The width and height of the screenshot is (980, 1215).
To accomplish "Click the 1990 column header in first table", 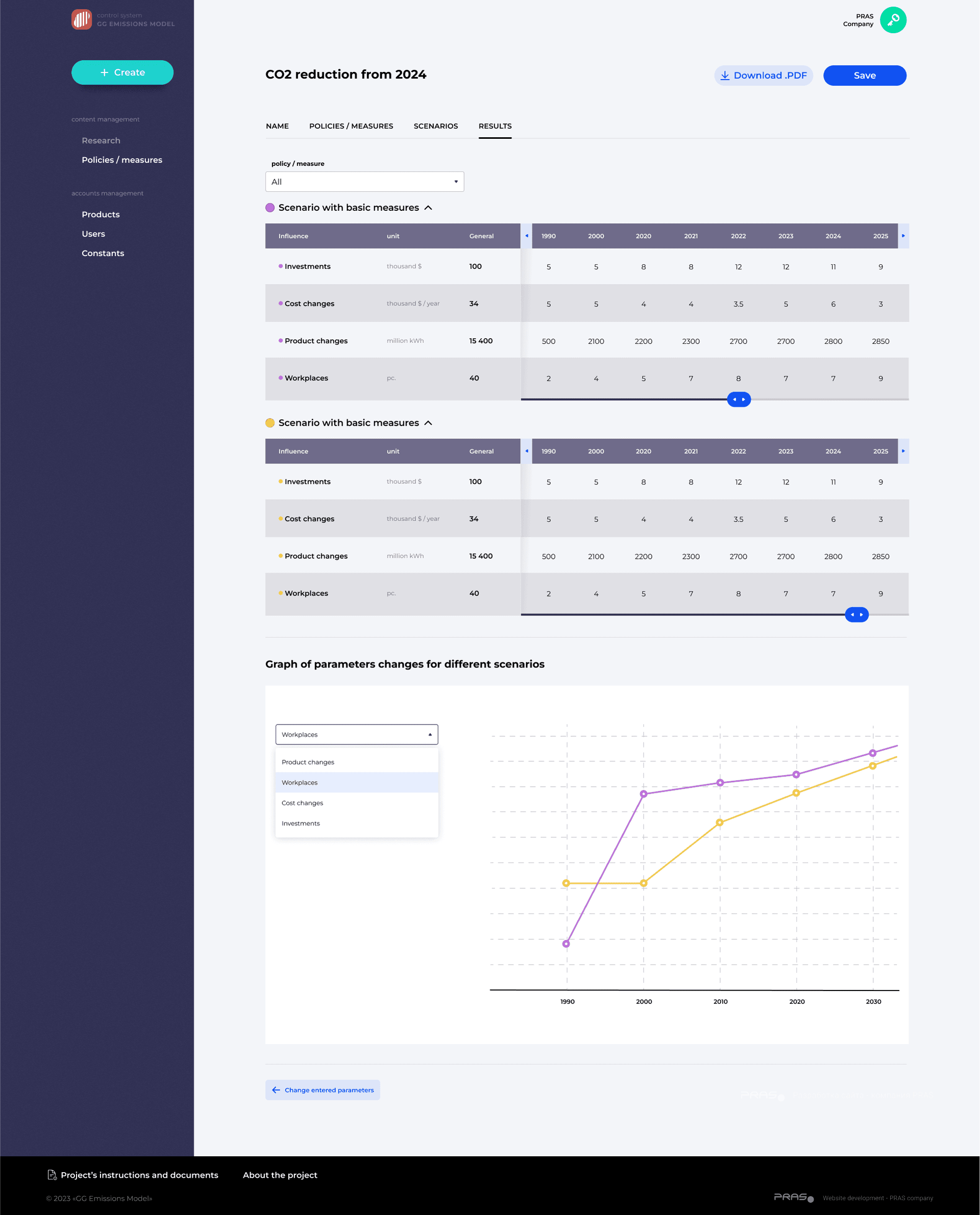I will tap(548, 236).
